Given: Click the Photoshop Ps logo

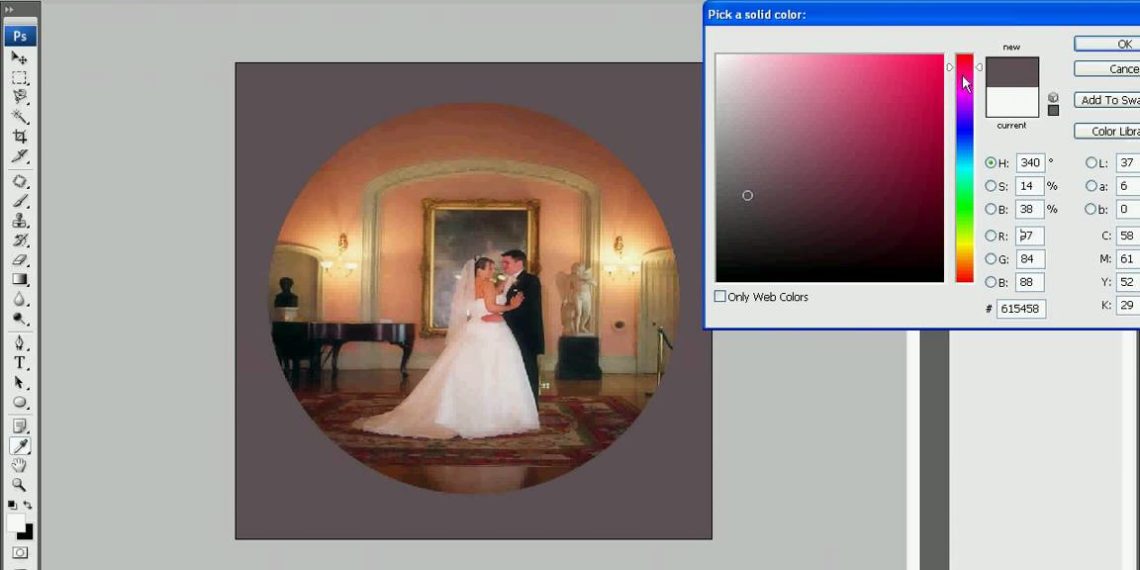Looking at the screenshot, I should coord(20,36).
